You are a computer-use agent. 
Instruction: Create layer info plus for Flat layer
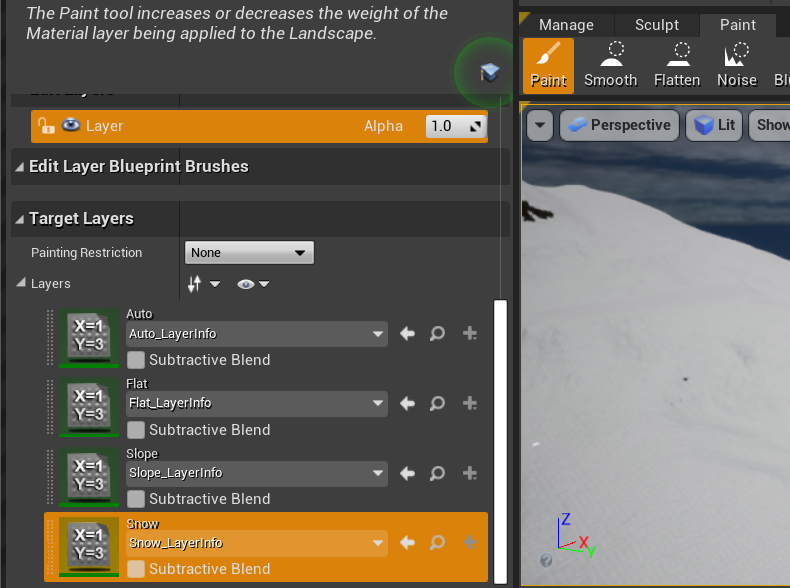[470, 403]
